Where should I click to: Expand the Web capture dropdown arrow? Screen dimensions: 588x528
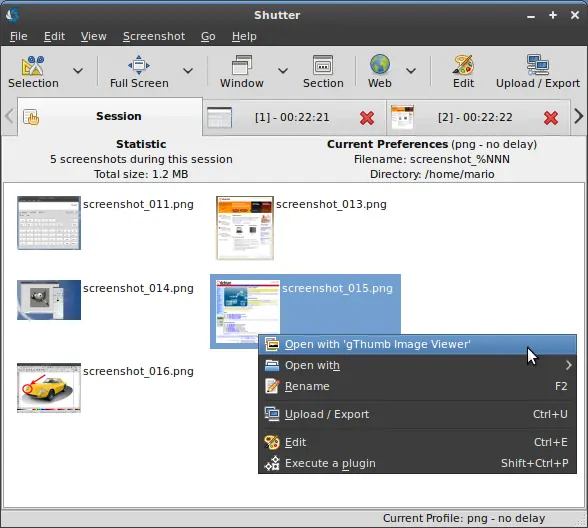point(411,70)
